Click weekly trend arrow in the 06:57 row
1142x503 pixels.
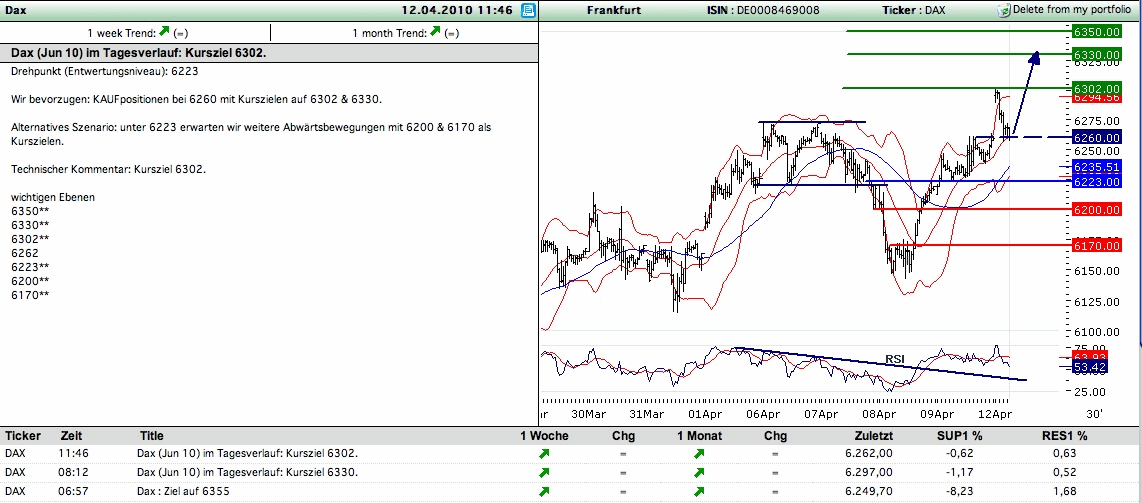(544, 491)
